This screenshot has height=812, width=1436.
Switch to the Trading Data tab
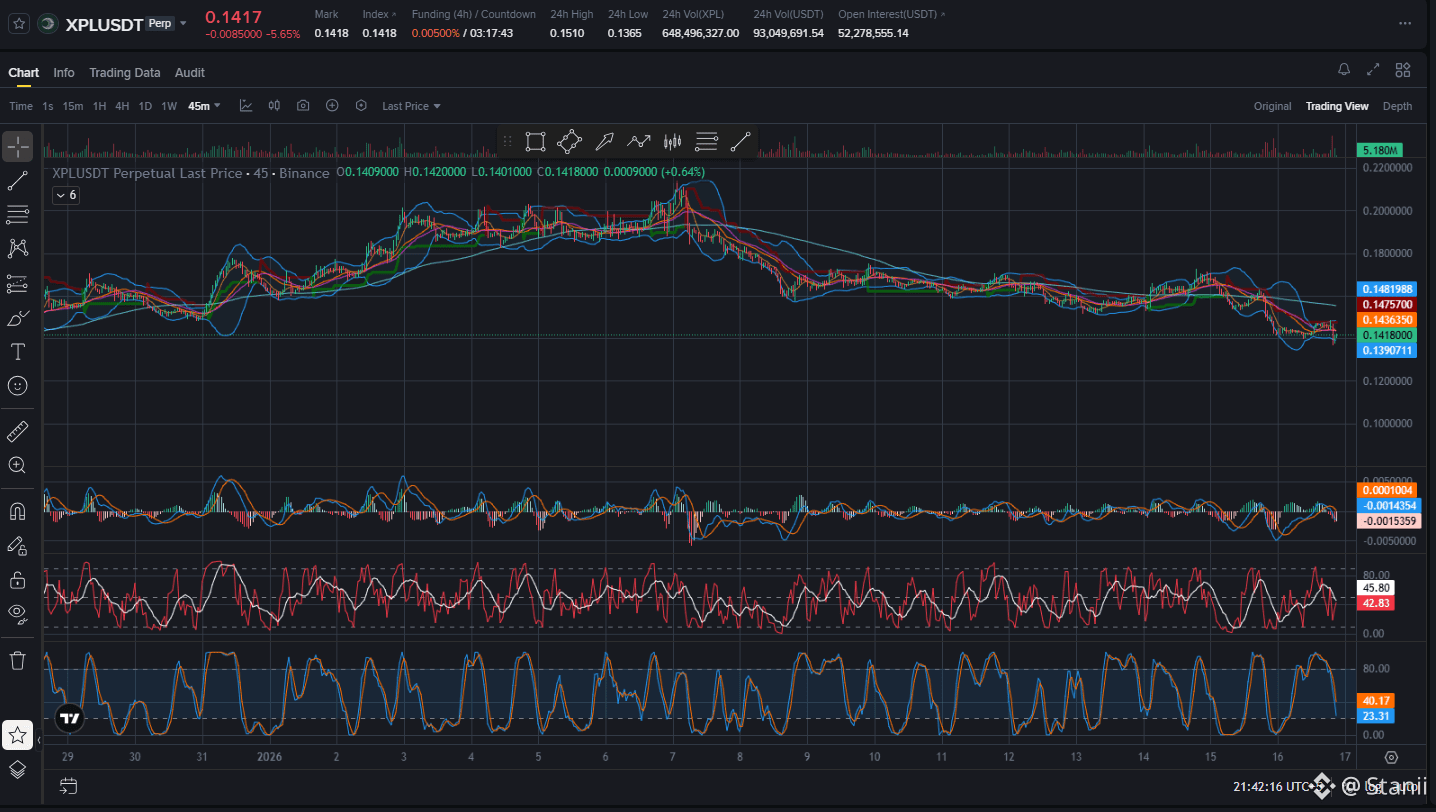[124, 73]
